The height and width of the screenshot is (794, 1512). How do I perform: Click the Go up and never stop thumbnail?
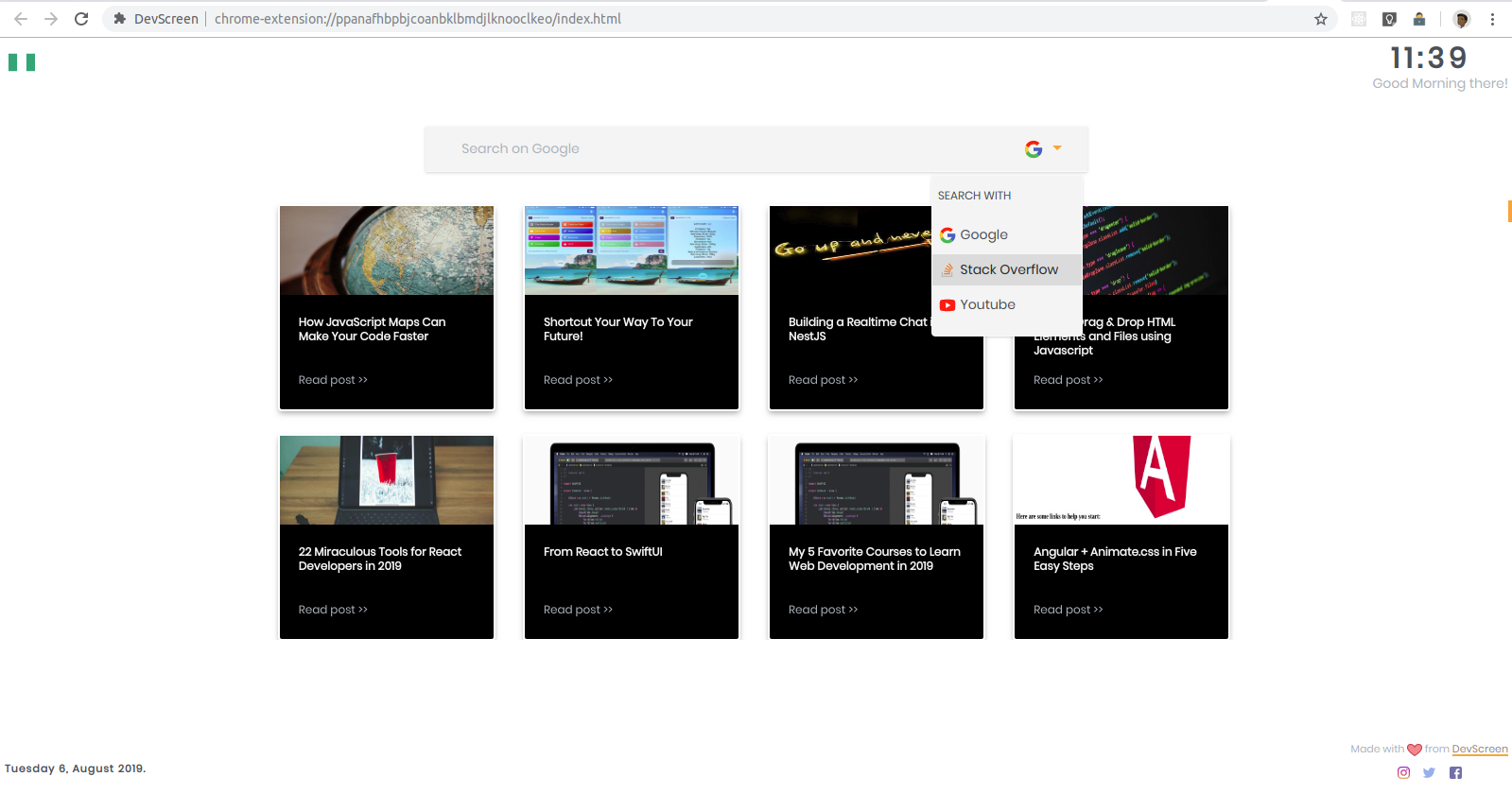851,250
